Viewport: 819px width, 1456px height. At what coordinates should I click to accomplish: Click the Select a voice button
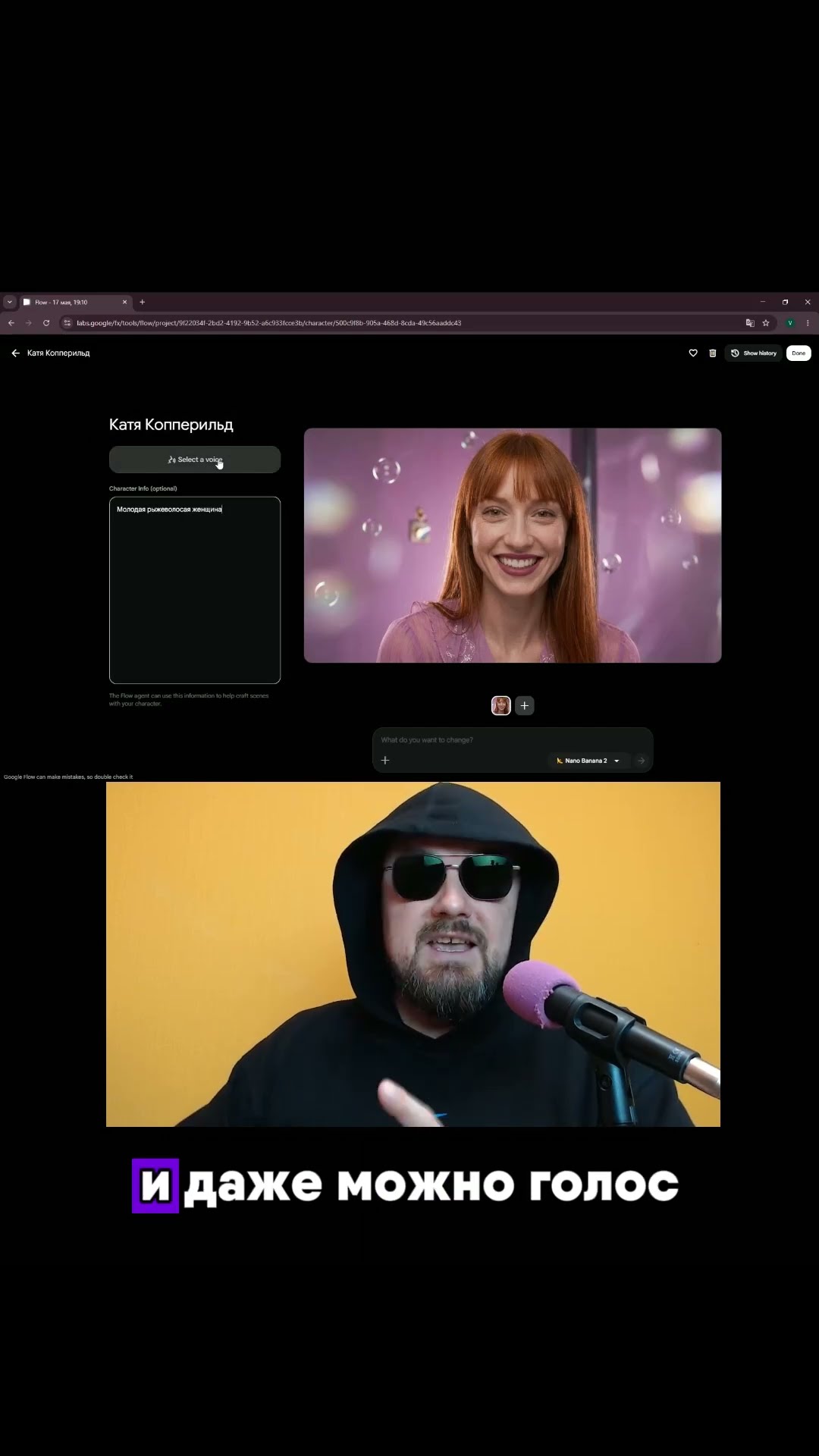coord(195,460)
